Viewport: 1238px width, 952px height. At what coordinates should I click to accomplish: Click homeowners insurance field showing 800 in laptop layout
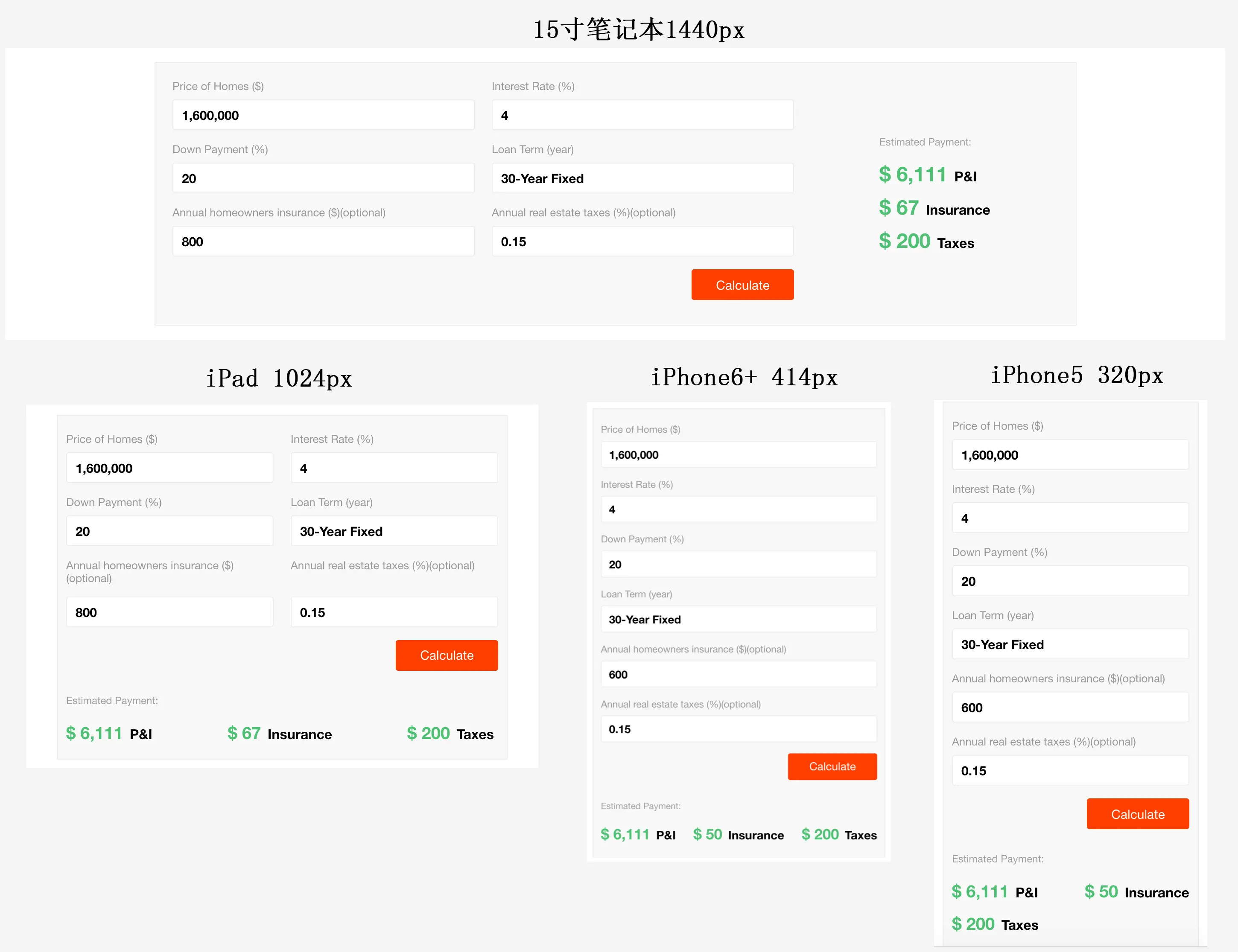(323, 242)
